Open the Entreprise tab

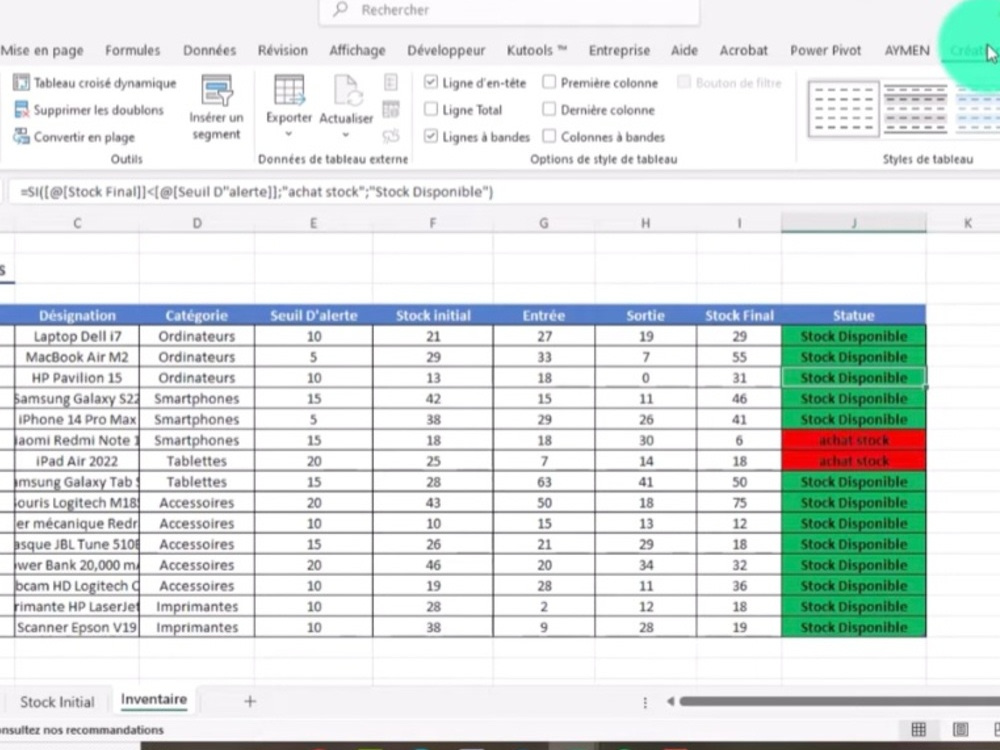[x=619, y=50]
